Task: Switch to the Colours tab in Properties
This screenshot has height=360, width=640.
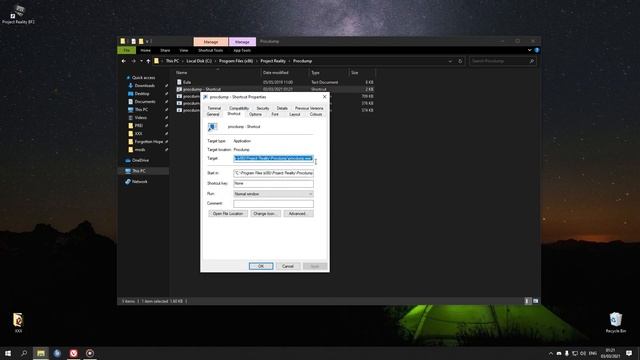Action: pos(316,115)
